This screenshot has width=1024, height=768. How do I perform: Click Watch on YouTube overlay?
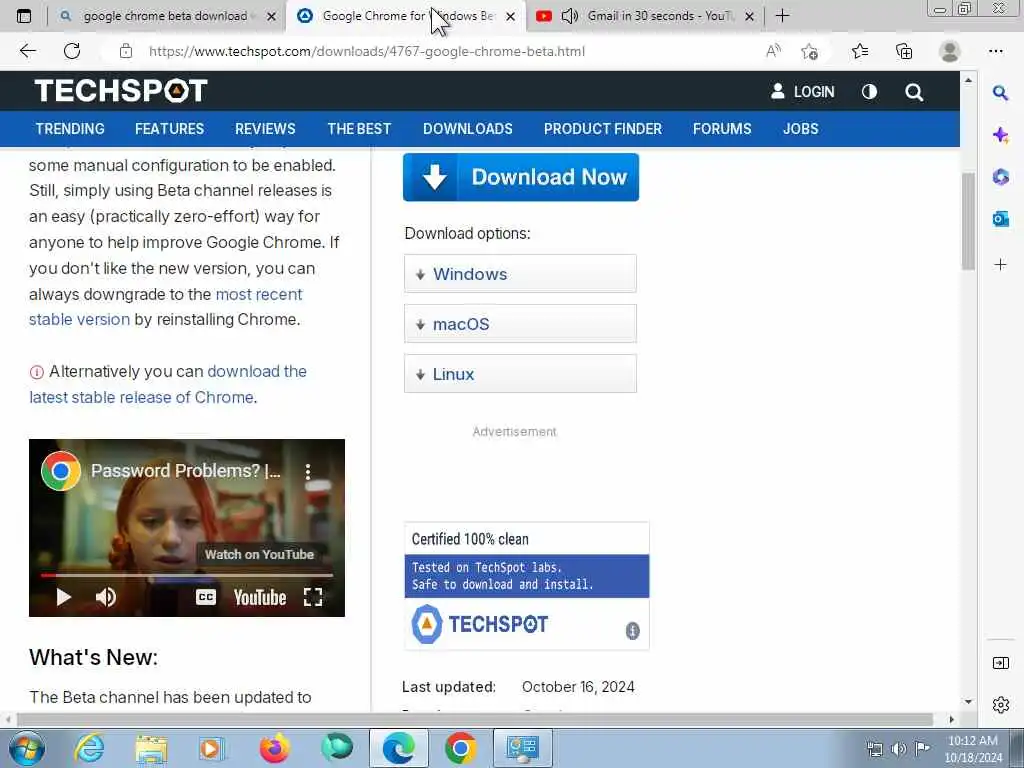(259, 554)
